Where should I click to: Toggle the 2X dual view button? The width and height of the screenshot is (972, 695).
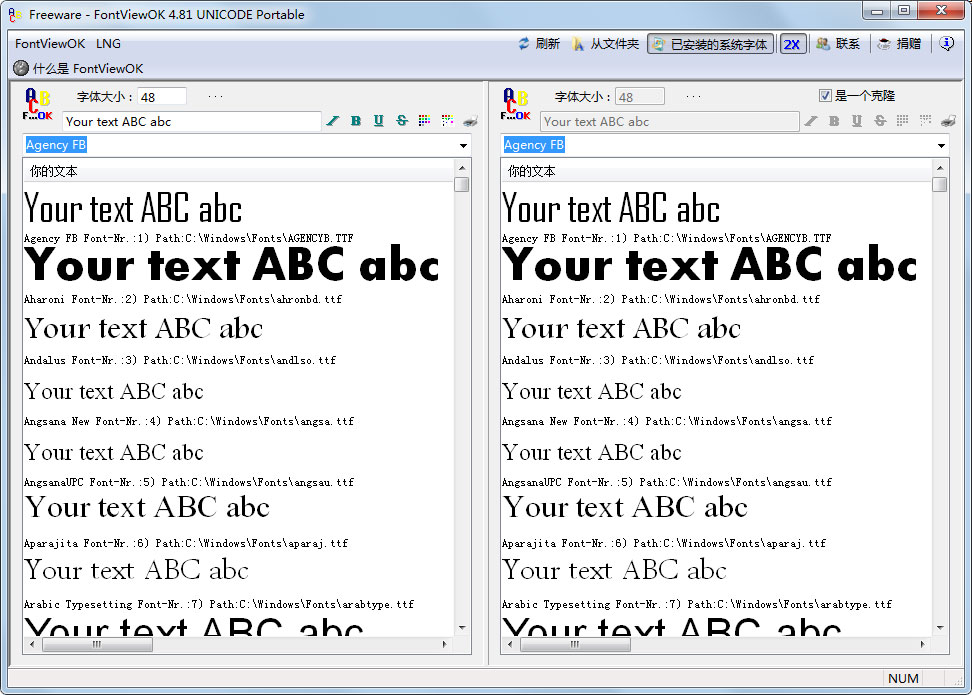point(792,44)
